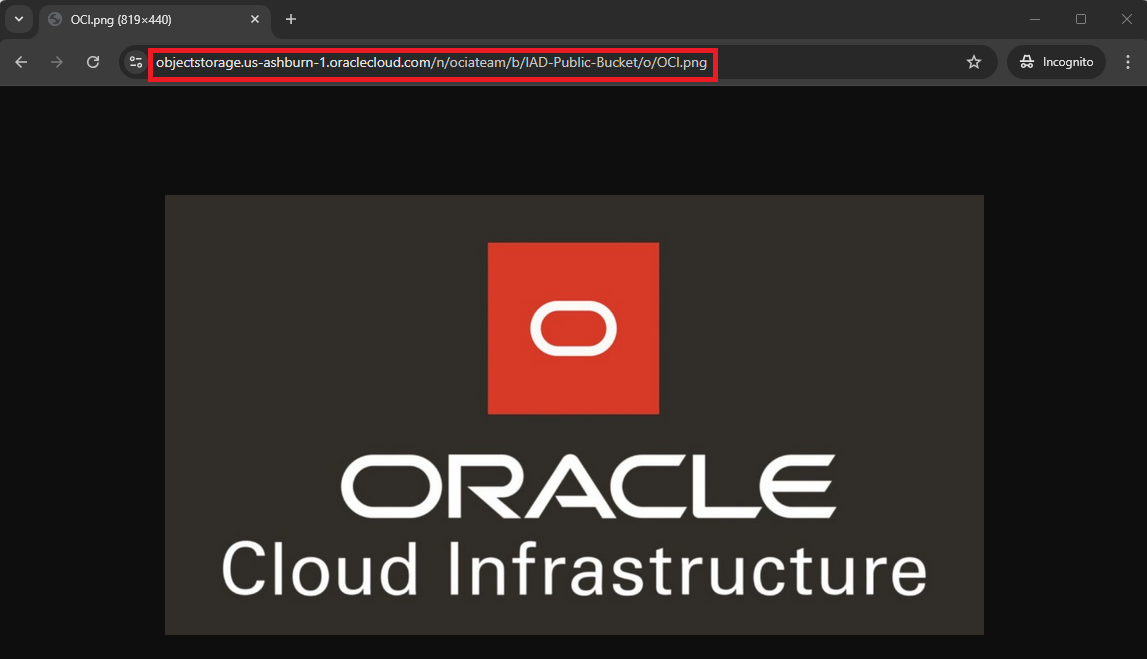
Task: Click the red Oracle logo square
Action: [573, 327]
